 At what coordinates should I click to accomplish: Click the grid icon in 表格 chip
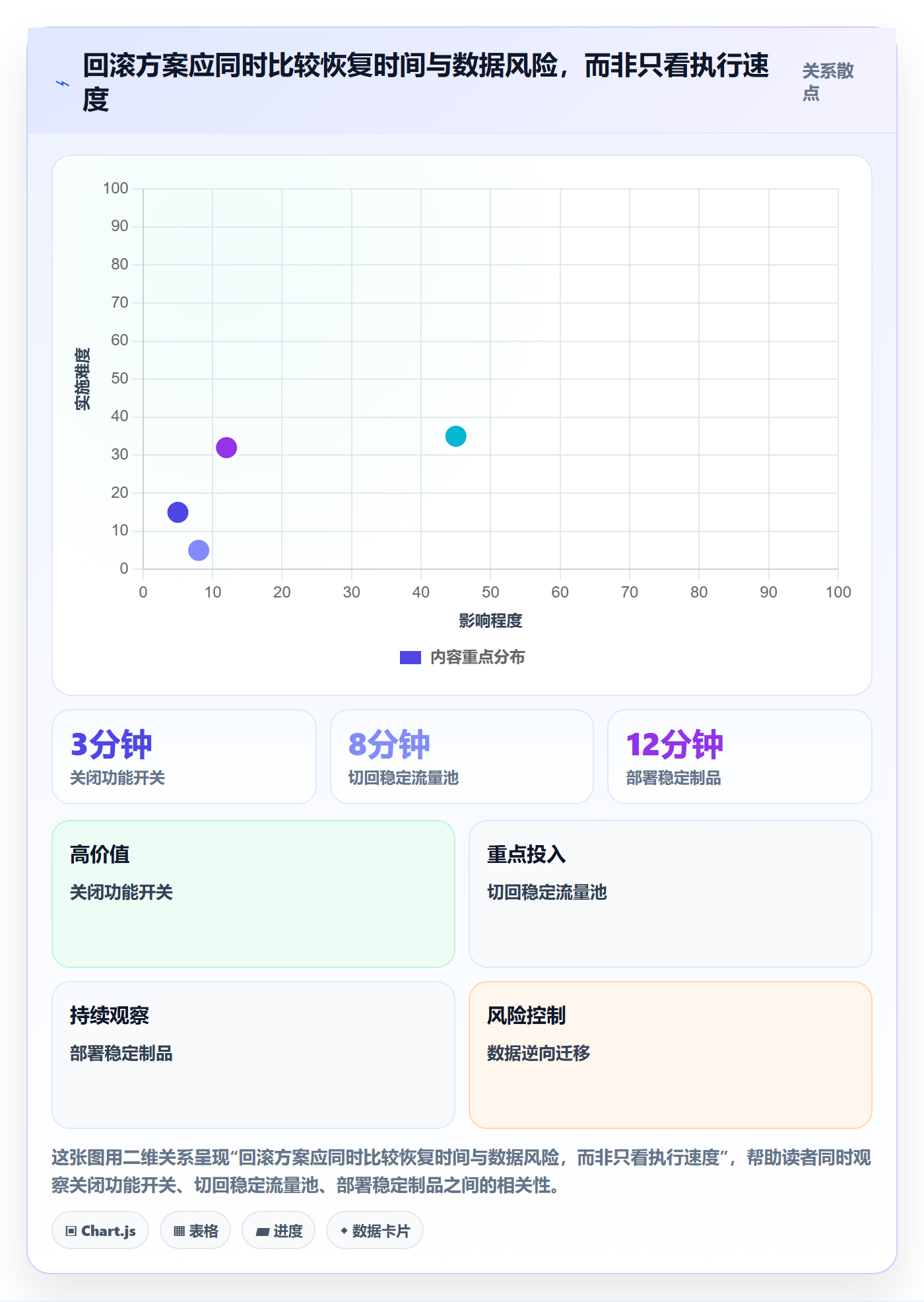coord(180,1231)
